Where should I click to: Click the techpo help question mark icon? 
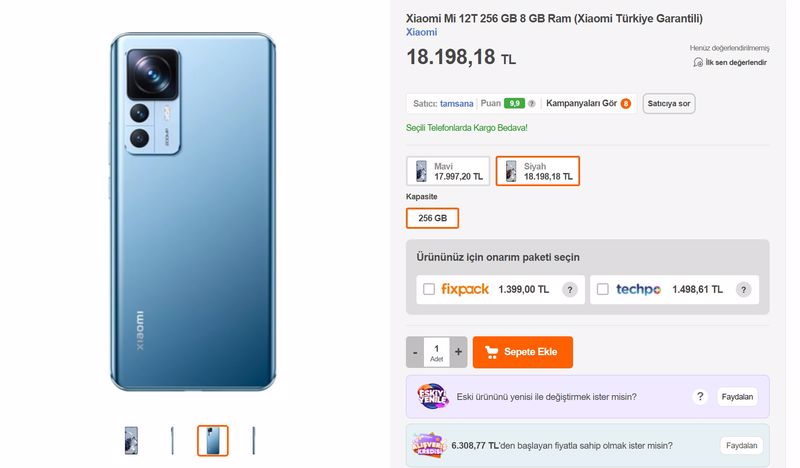(x=743, y=290)
